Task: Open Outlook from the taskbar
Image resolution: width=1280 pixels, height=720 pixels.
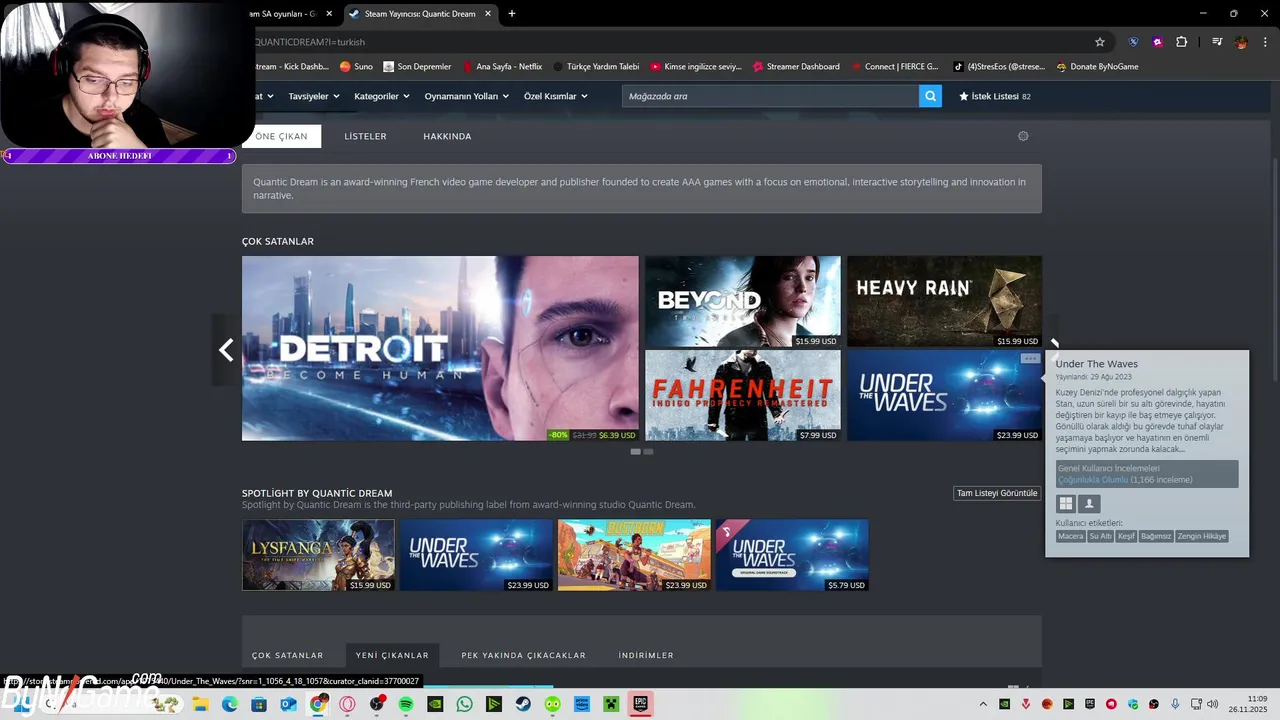Action: point(288,704)
